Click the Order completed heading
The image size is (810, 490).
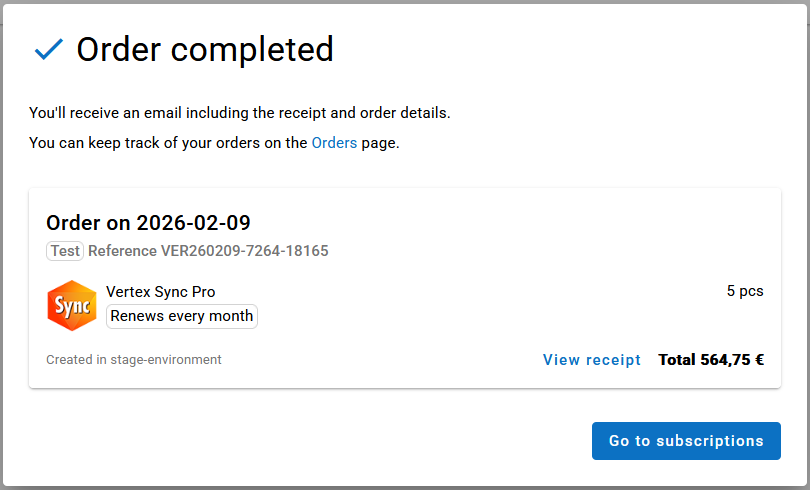(205, 49)
